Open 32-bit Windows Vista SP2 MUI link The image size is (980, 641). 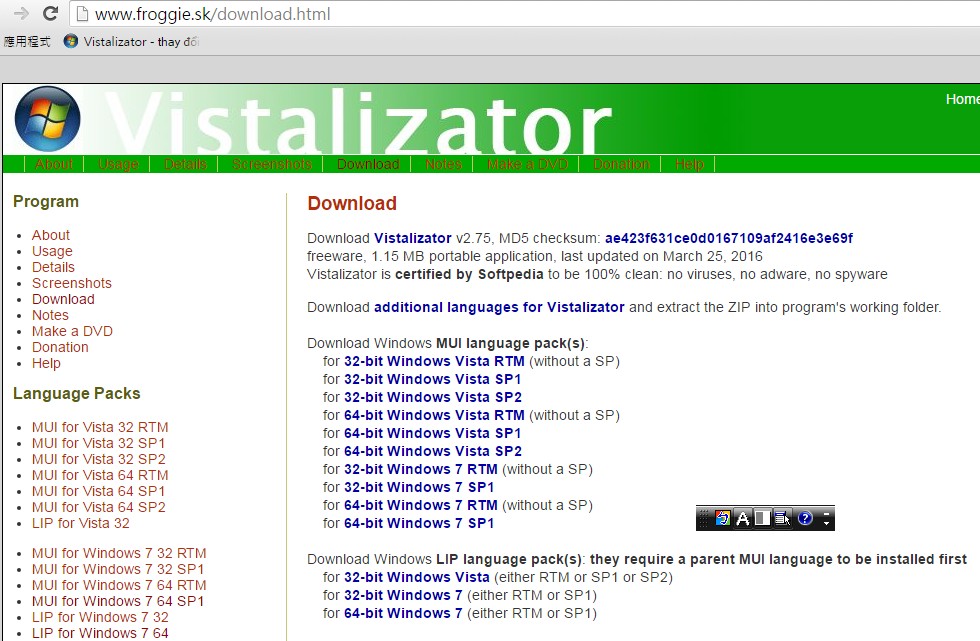(x=432, y=397)
